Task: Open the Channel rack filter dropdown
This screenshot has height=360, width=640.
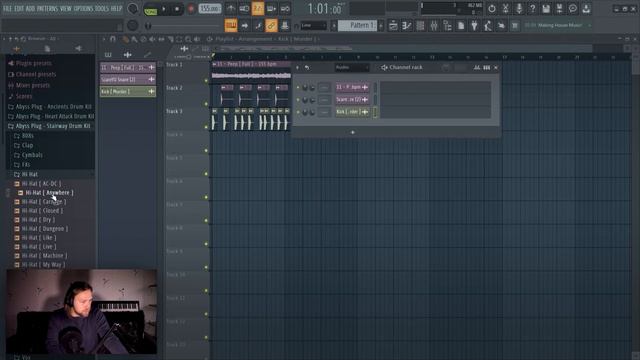Action: (x=352, y=68)
